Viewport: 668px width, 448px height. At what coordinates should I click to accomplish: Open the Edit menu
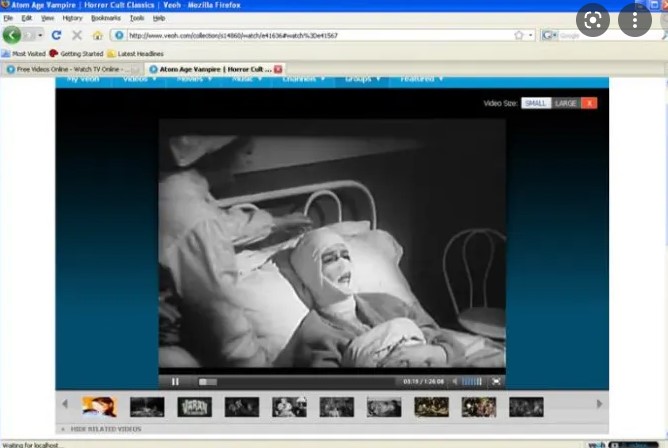(27, 18)
